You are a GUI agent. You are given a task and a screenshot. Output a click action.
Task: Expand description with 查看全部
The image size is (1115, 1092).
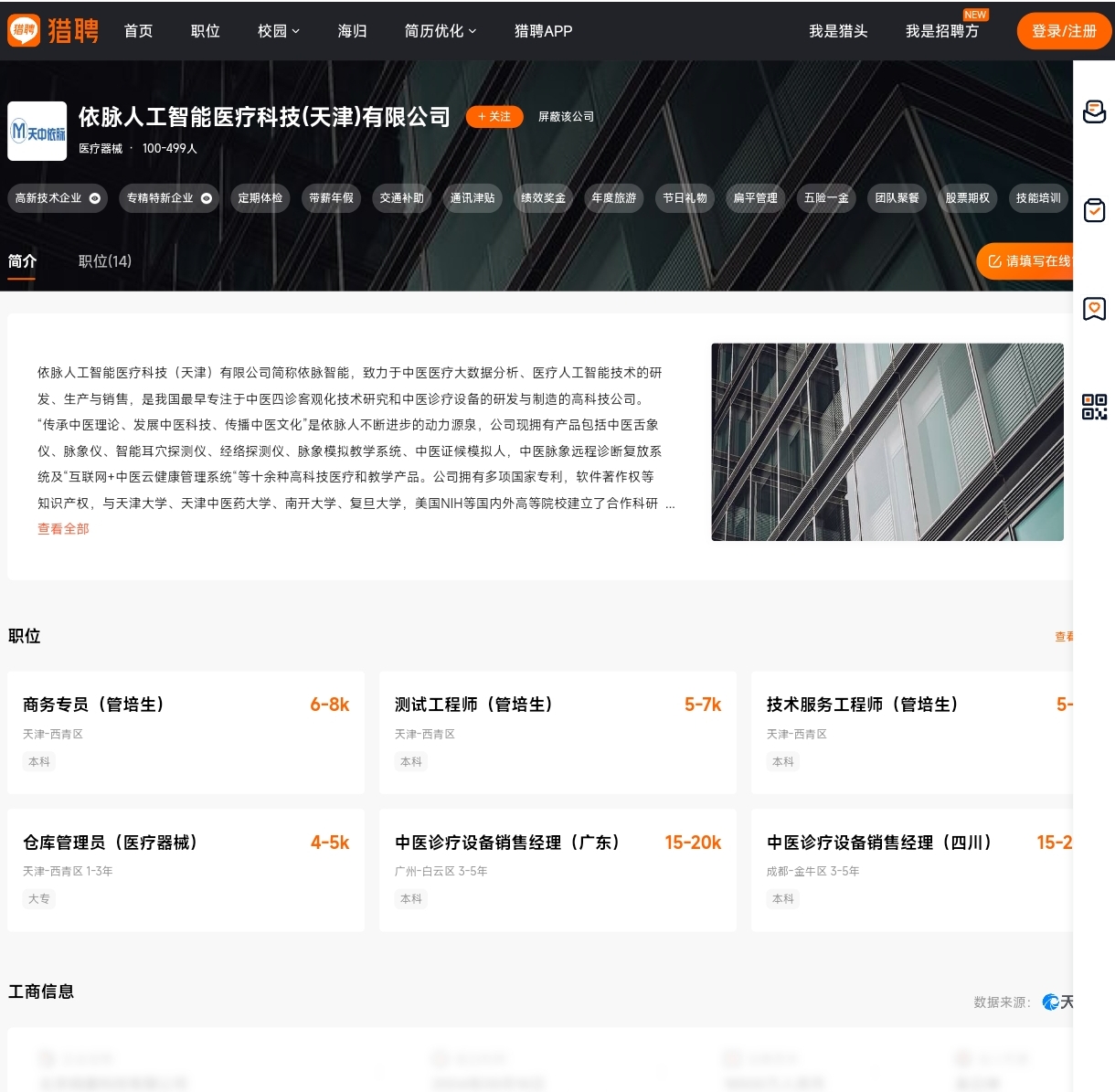[x=63, y=529]
